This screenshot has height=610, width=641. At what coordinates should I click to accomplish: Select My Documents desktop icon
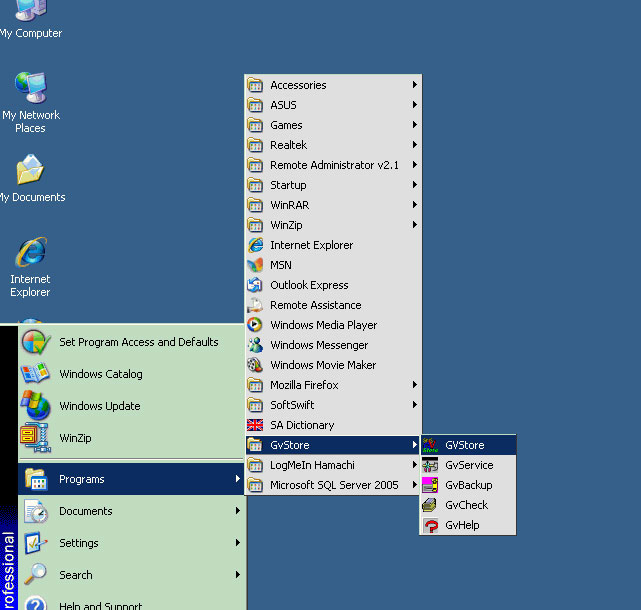point(30,169)
